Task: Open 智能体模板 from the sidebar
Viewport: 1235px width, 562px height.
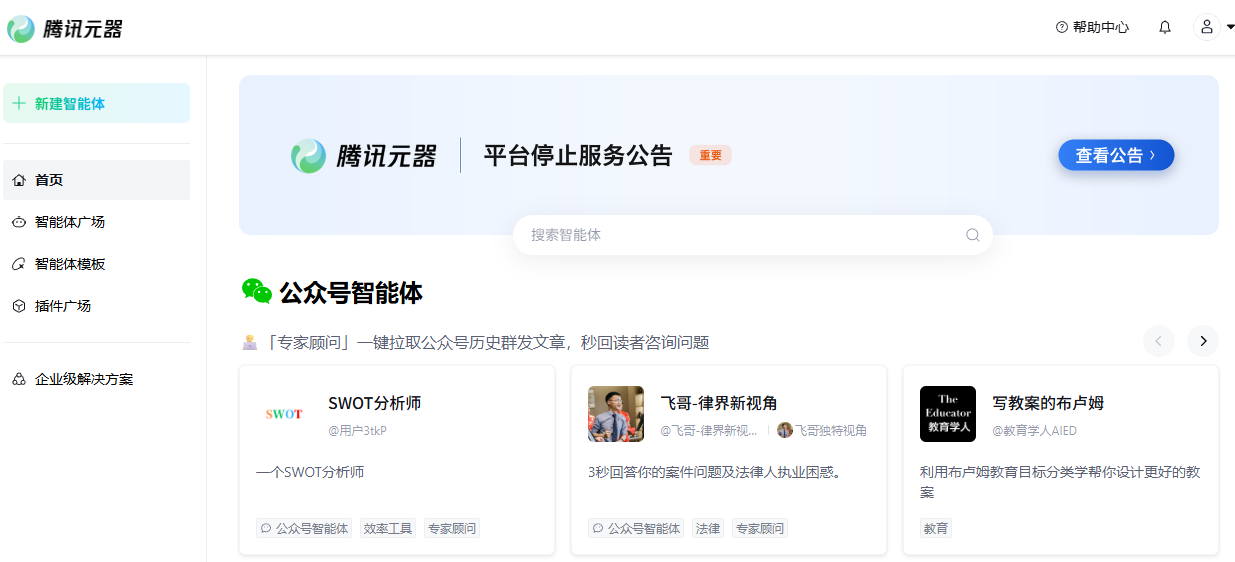Action: tap(96, 264)
